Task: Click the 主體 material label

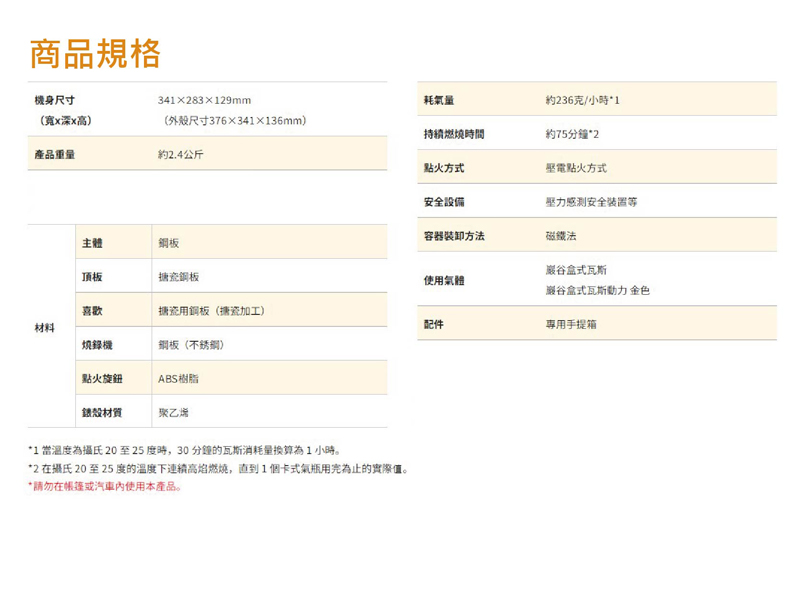Action: point(92,243)
